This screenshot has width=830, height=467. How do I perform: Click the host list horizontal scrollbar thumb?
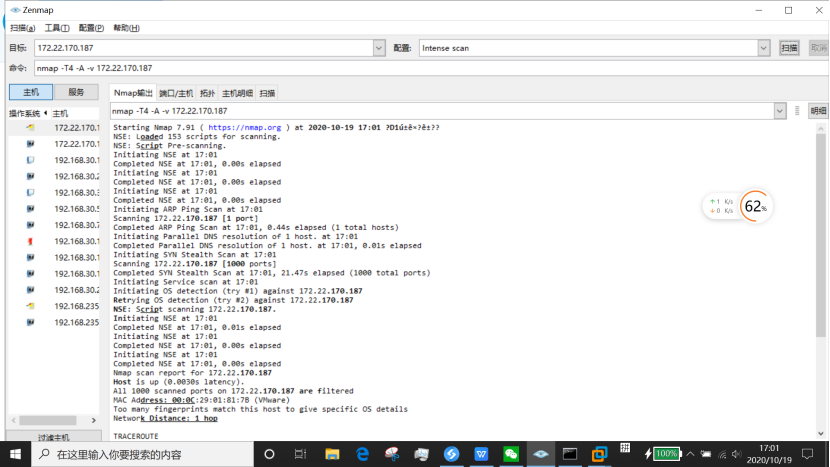click(48, 420)
